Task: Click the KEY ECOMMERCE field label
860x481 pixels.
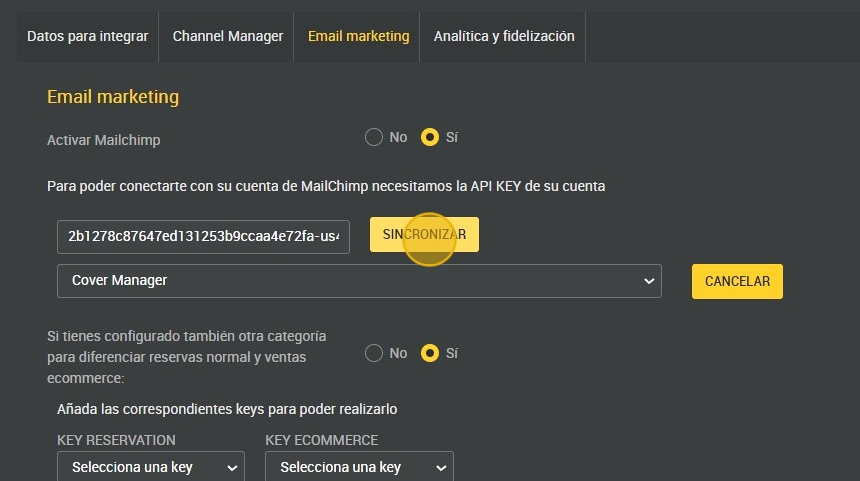Action: coord(321,440)
